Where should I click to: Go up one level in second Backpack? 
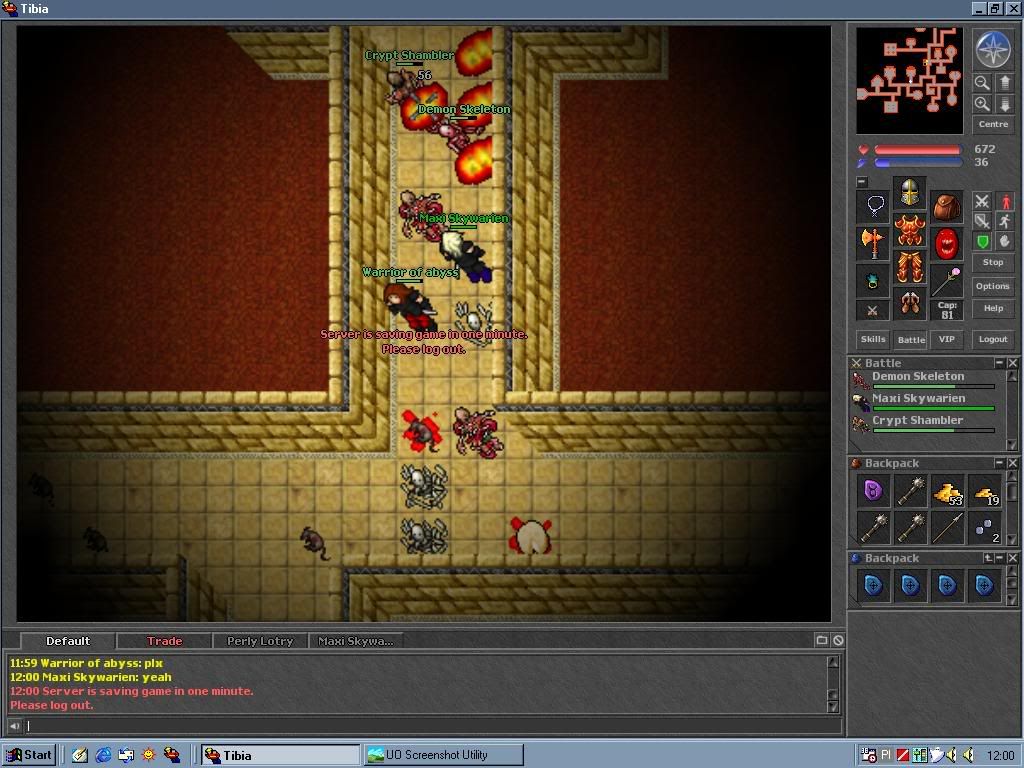coord(988,558)
